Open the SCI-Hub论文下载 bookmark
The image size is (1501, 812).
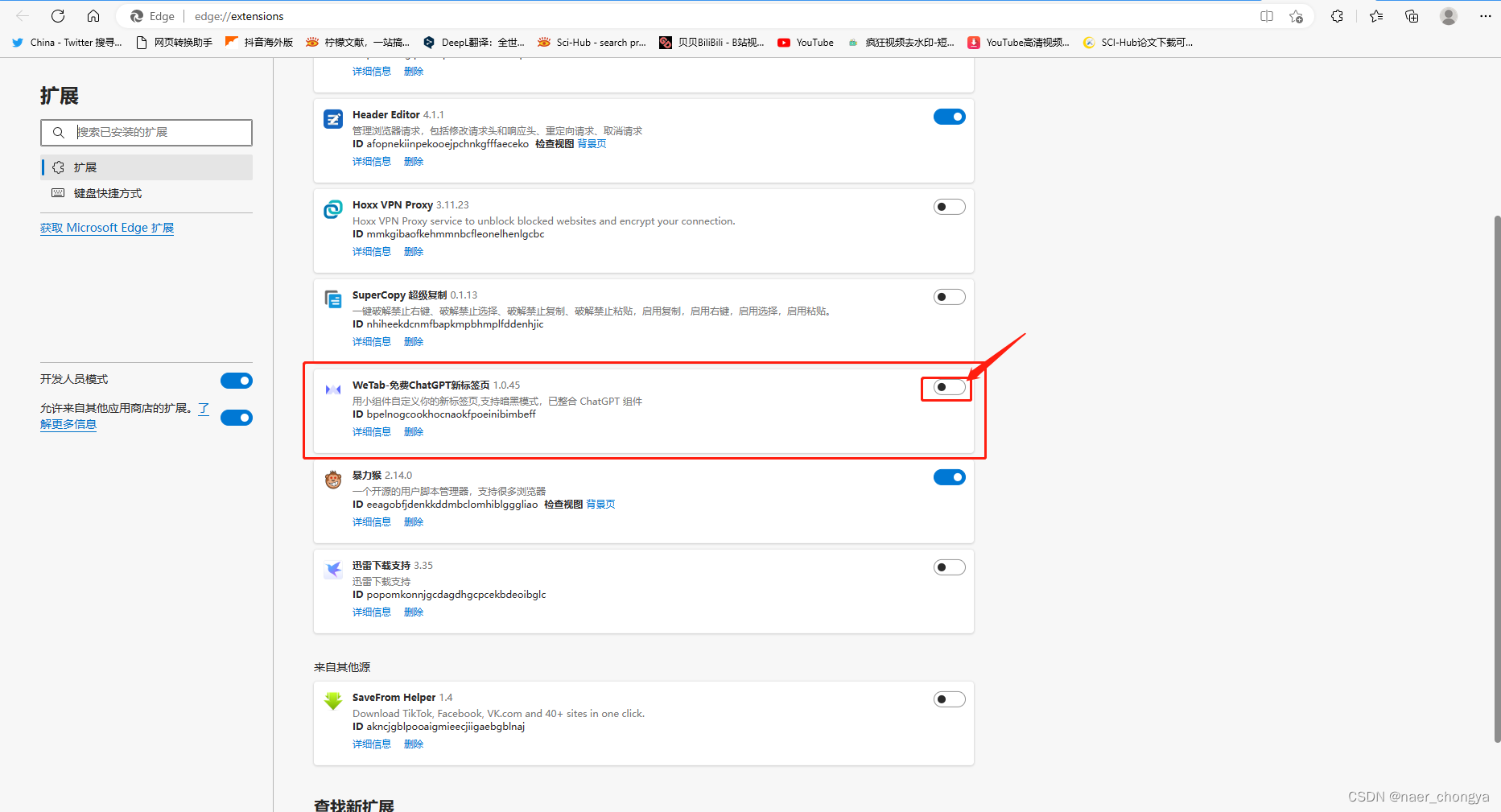pos(1138,43)
